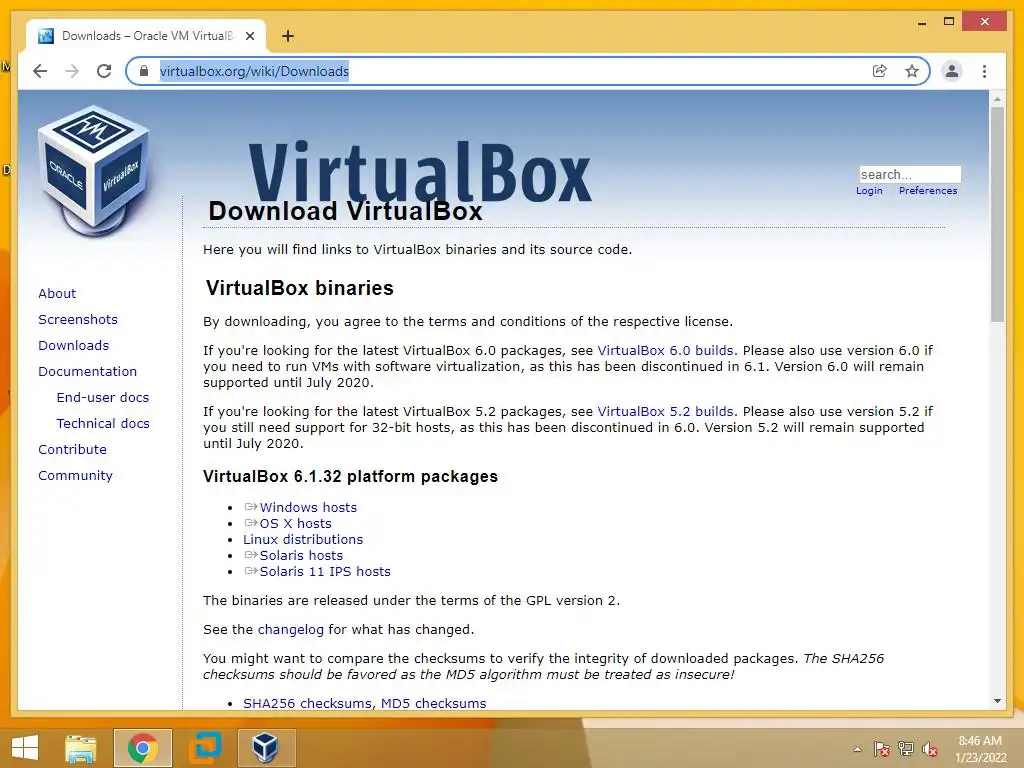Click the Login link
1024x768 pixels.
[869, 191]
